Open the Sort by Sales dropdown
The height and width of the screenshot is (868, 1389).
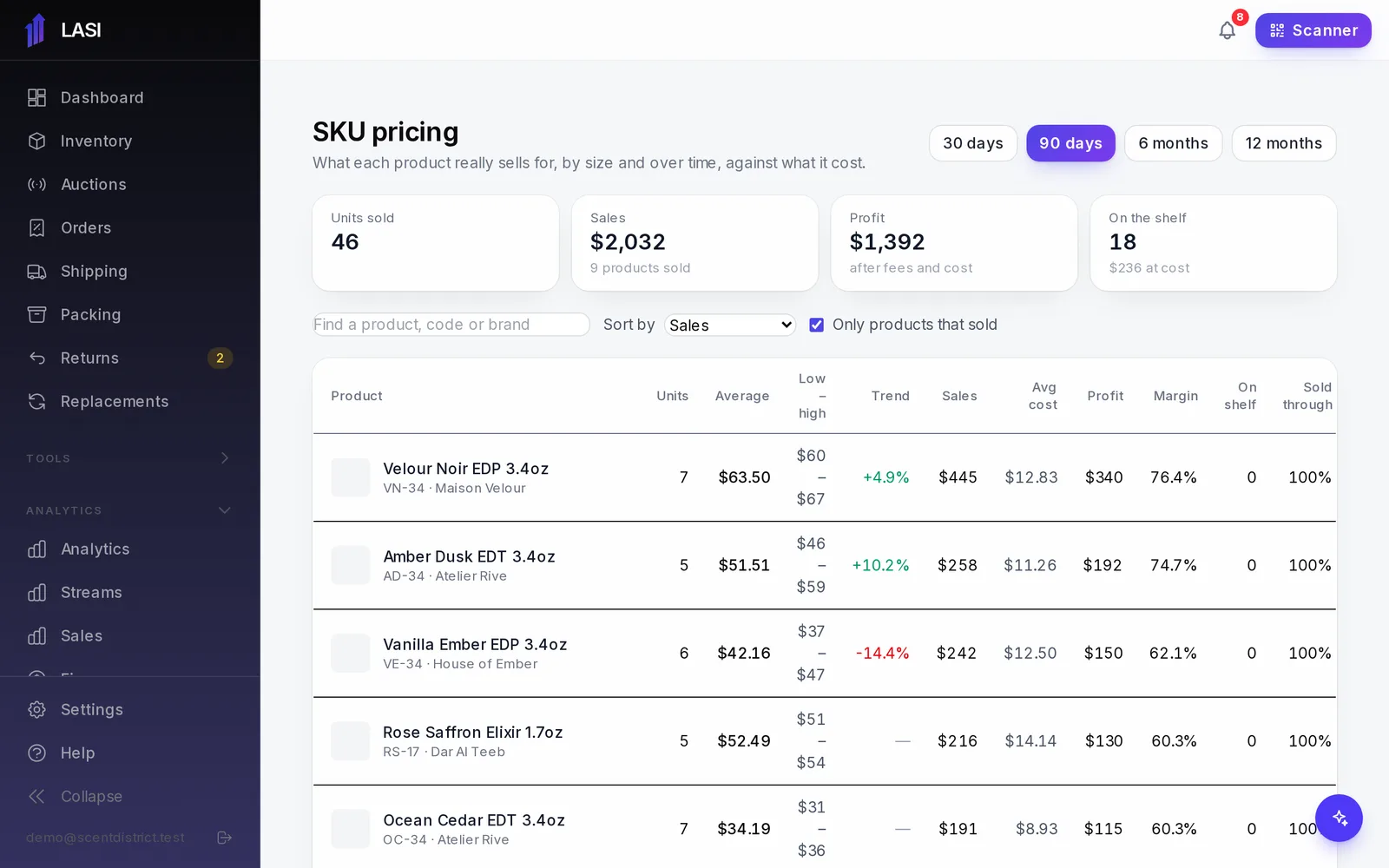point(730,325)
